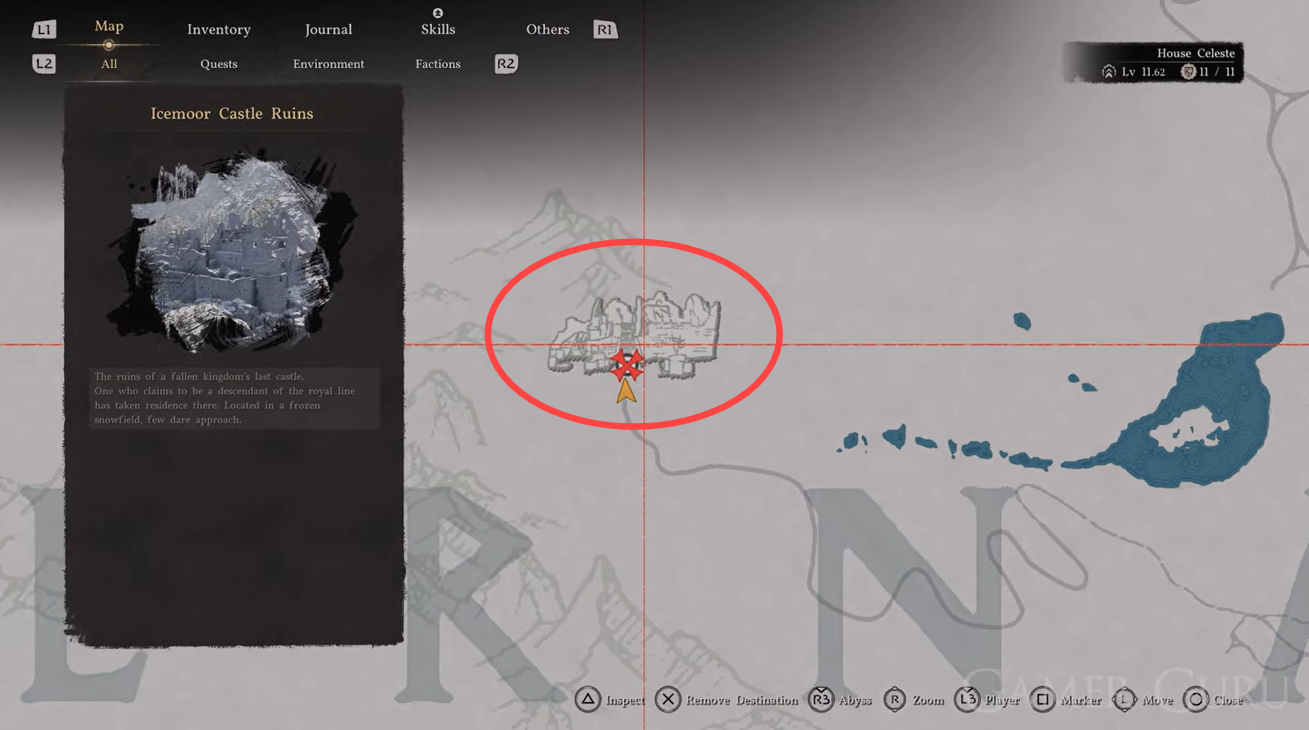Screen dimensions: 1309x730
Task: Click the R1 bumper button icon
Action: pos(605,30)
